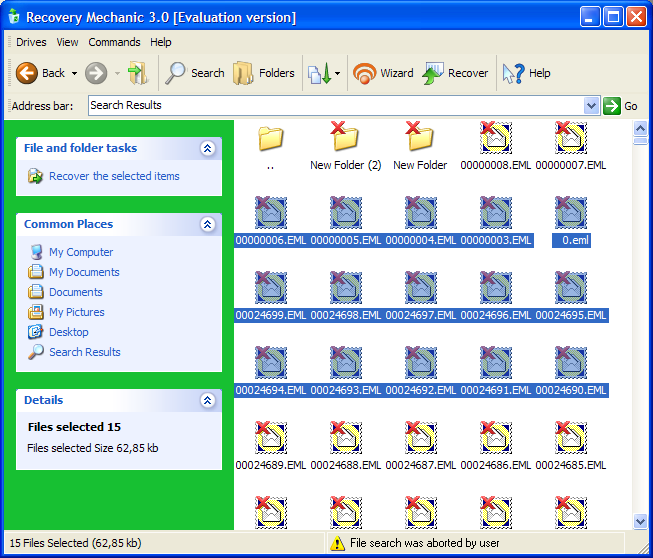The image size is (653, 558).
Task: Click the 00000003.EML file icon
Action: (x=496, y=212)
